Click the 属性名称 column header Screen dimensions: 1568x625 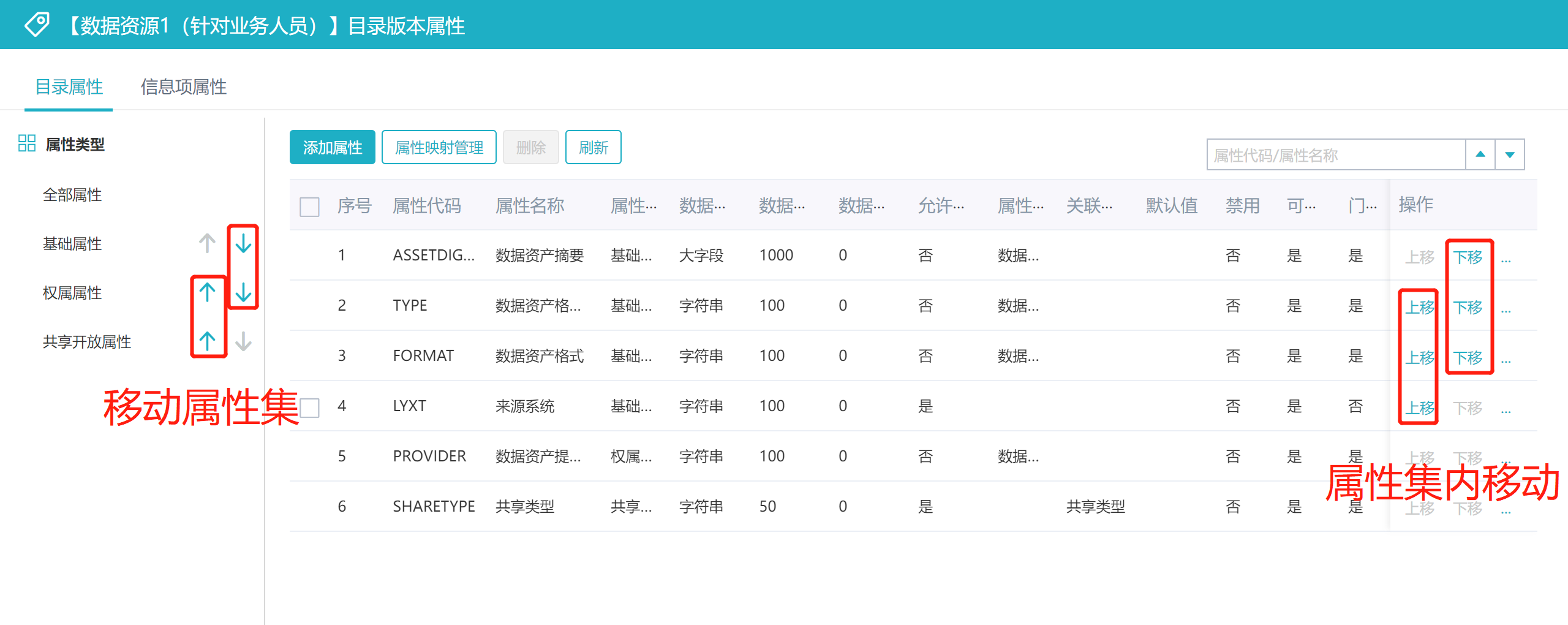(x=530, y=206)
